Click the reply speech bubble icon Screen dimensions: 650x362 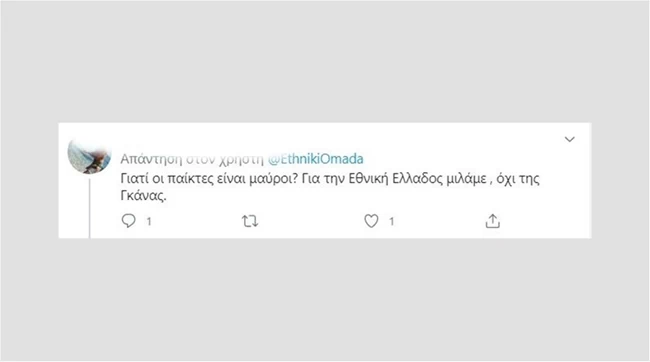click(x=129, y=221)
